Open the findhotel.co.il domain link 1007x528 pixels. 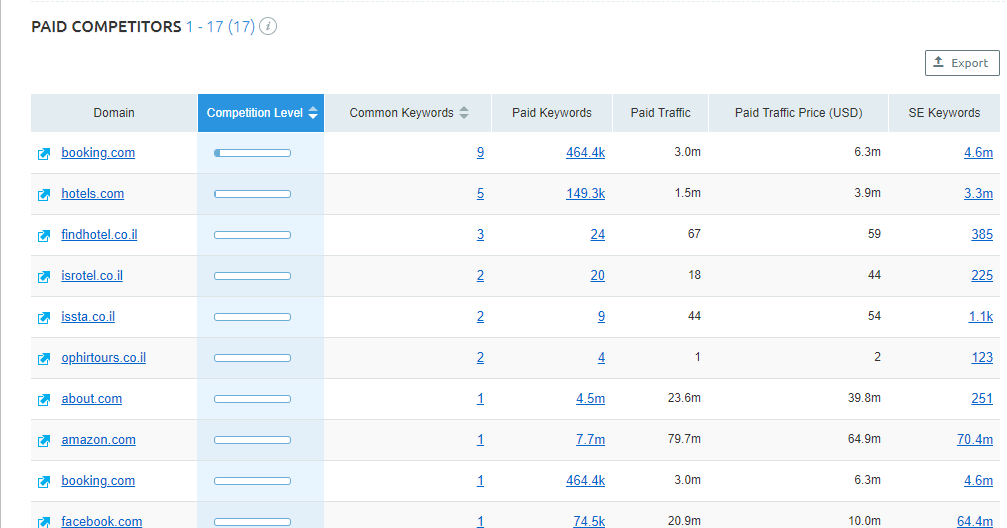(x=99, y=234)
